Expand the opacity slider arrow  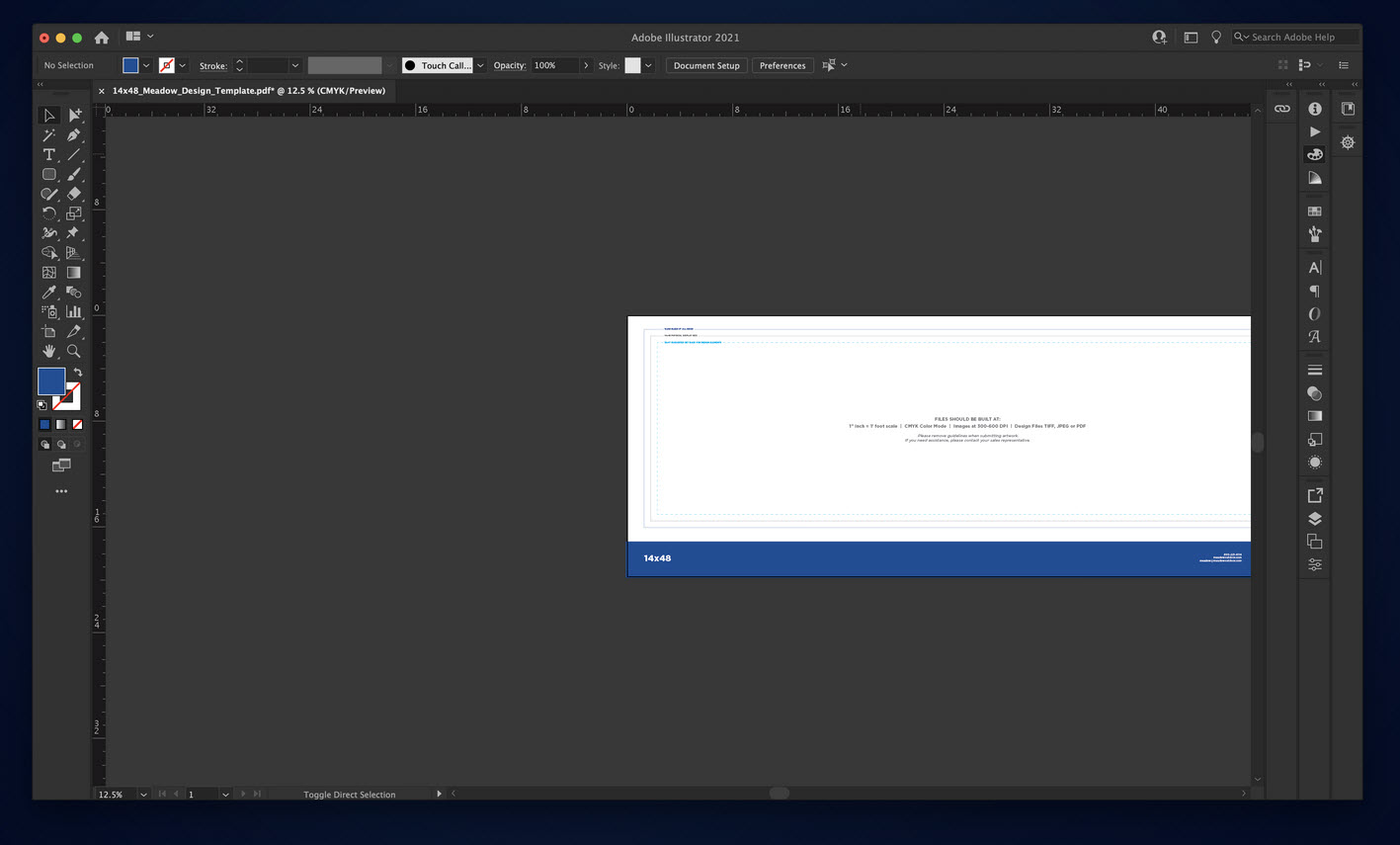[x=586, y=65]
